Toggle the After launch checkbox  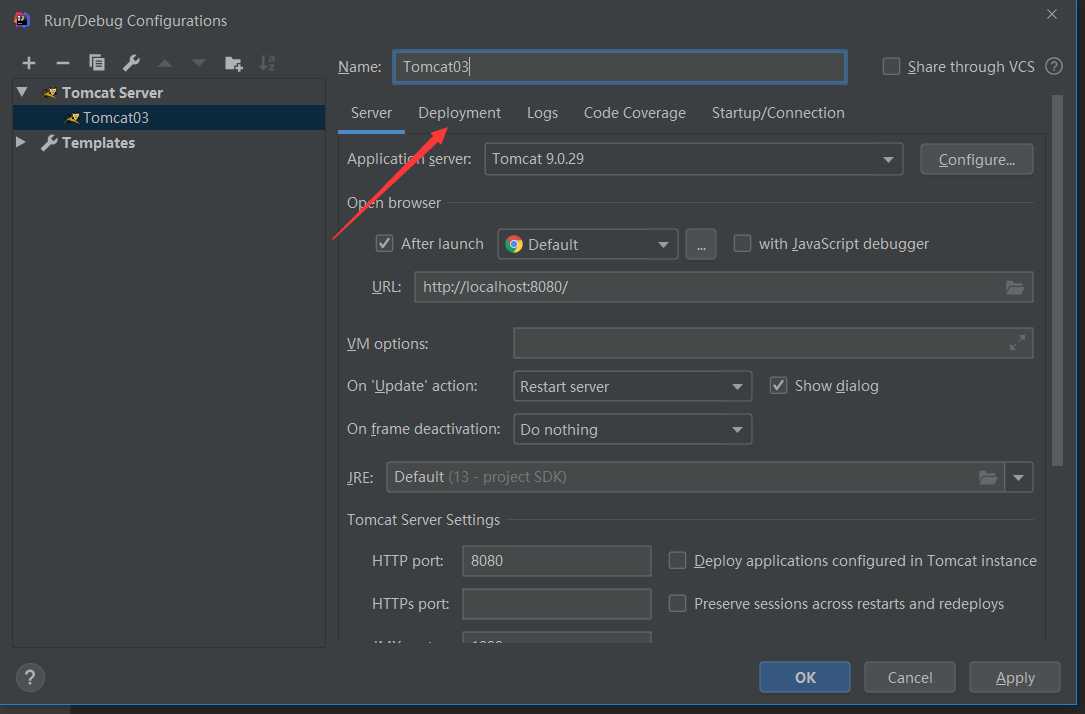tap(384, 244)
